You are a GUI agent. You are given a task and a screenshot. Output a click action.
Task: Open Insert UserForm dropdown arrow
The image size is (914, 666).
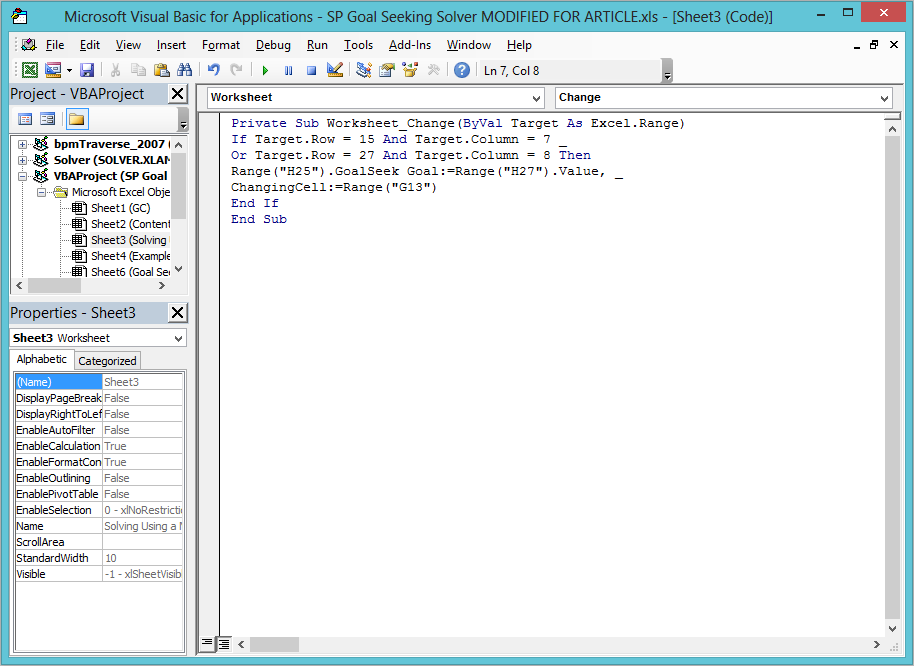(x=69, y=71)
